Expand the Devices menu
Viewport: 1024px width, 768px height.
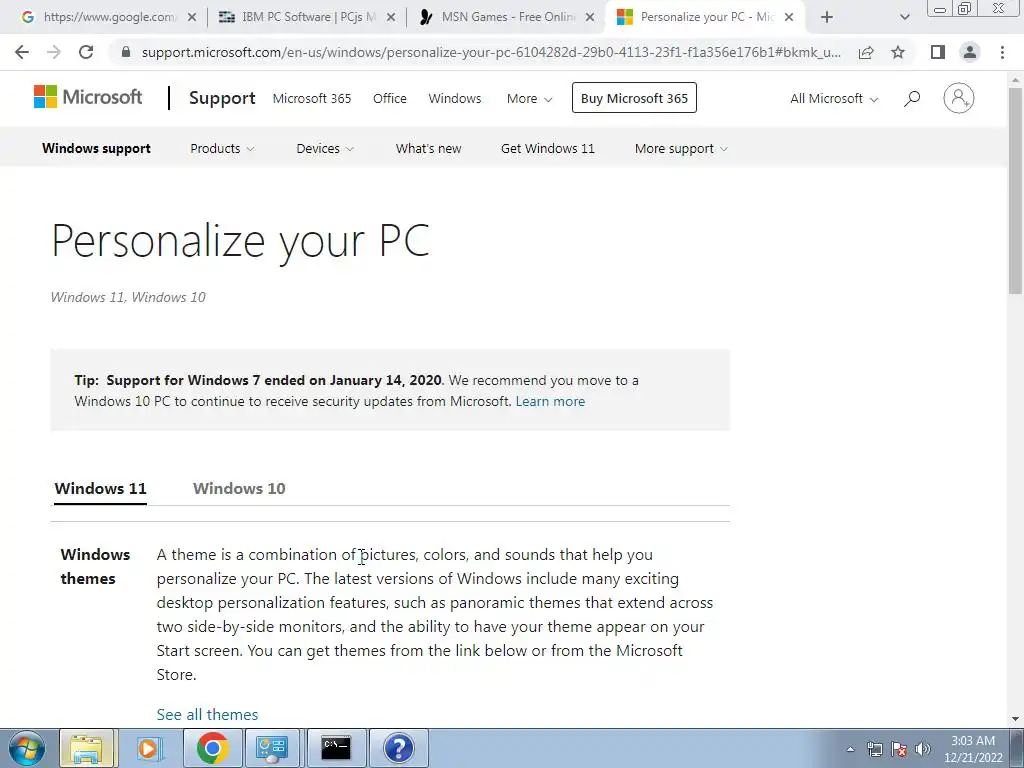coord(325,148)
